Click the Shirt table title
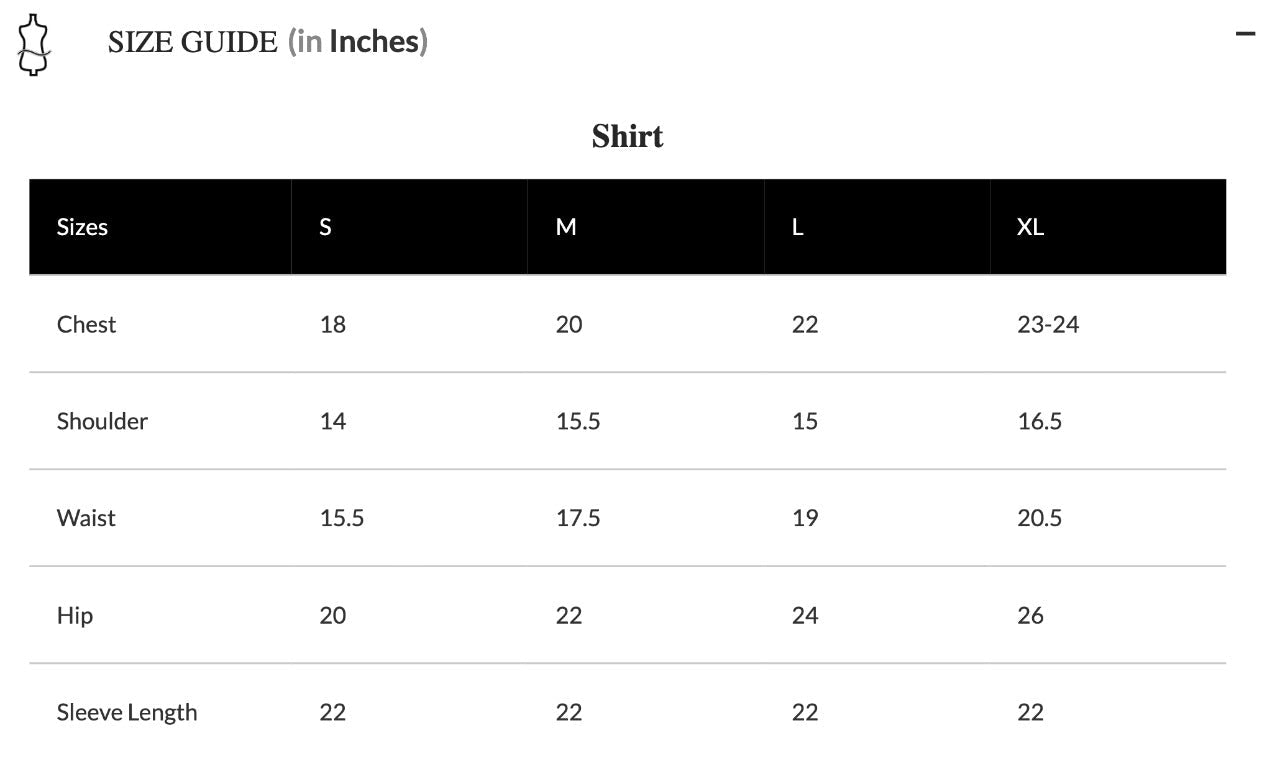Image resolution: width=1280 pixels, height=767 pixels. [x=627, y=136]
